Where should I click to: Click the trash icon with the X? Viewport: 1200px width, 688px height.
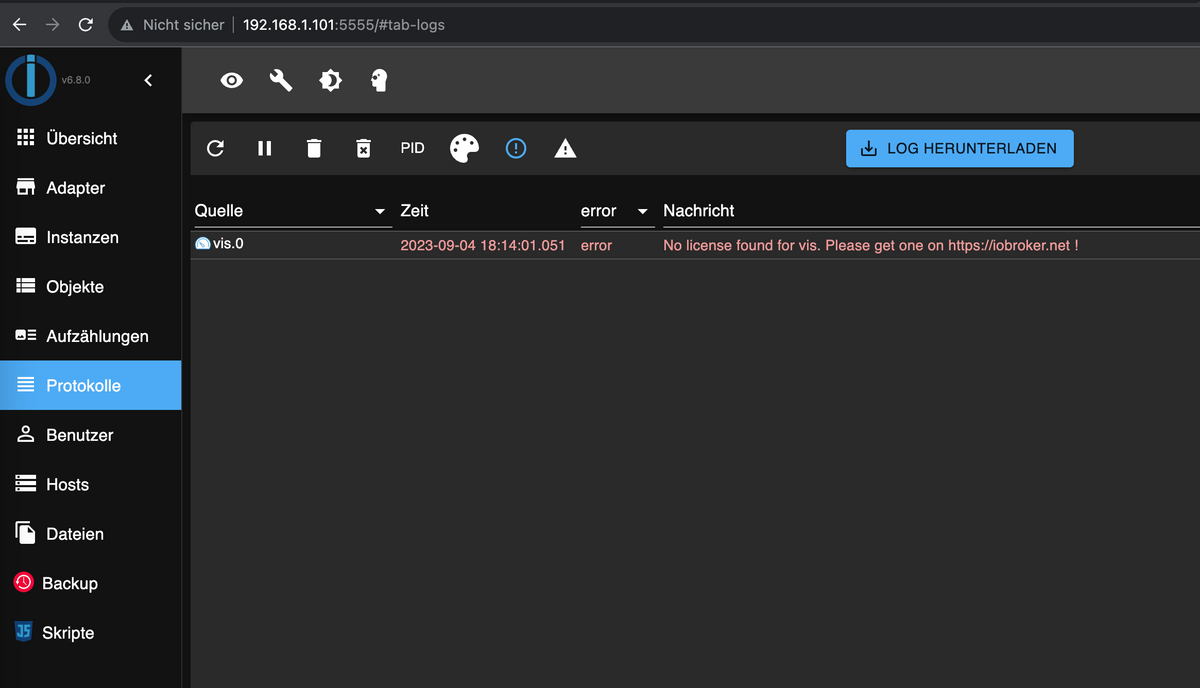coord(363,148)
